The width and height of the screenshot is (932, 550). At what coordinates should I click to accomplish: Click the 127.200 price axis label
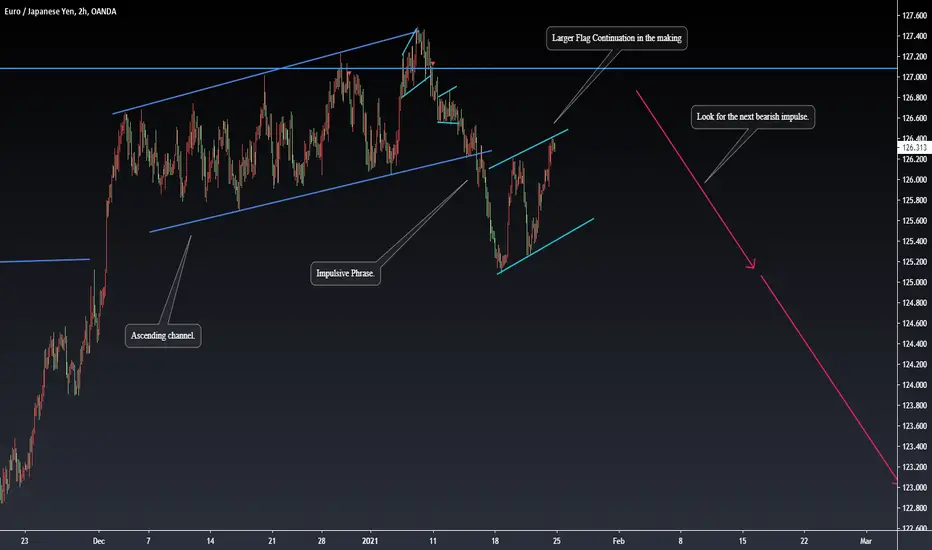(914, 56)
